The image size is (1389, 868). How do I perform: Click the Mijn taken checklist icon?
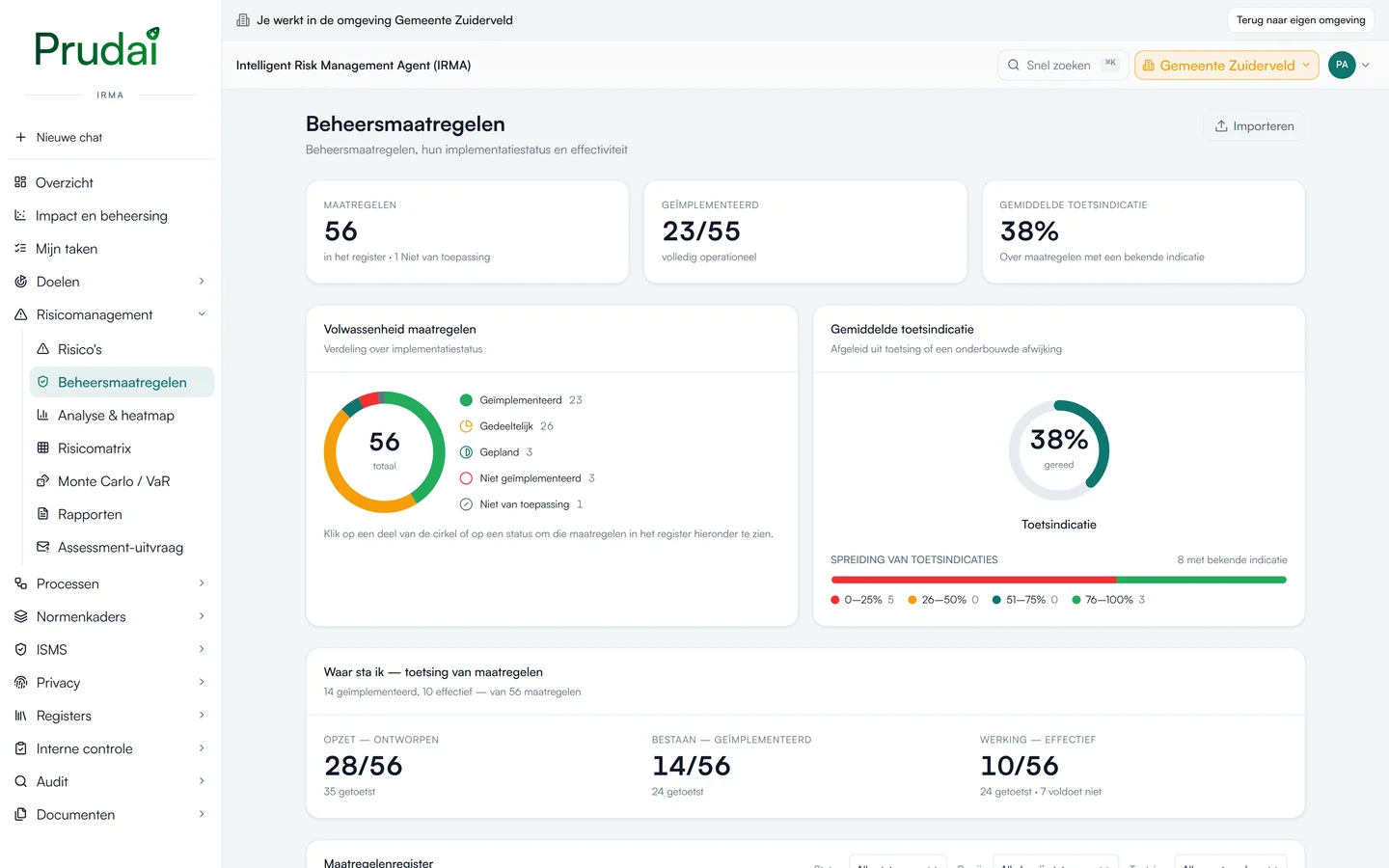(20, 248)
